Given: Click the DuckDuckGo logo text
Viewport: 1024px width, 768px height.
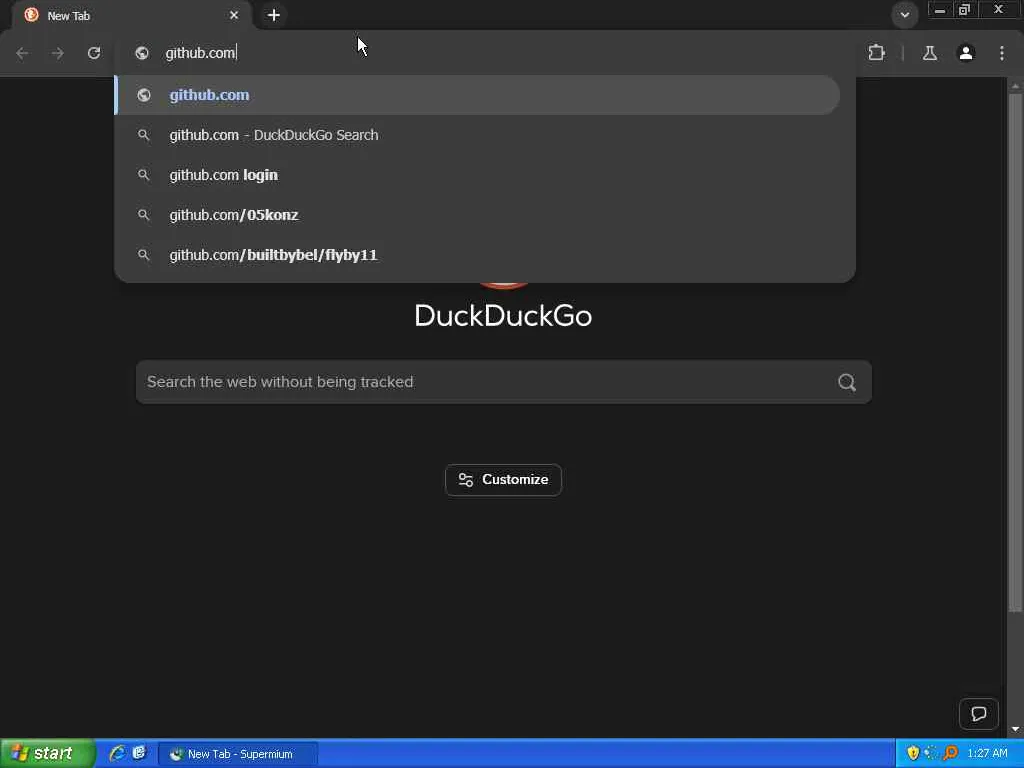Looking at the screenshot, I should point(504,315).
